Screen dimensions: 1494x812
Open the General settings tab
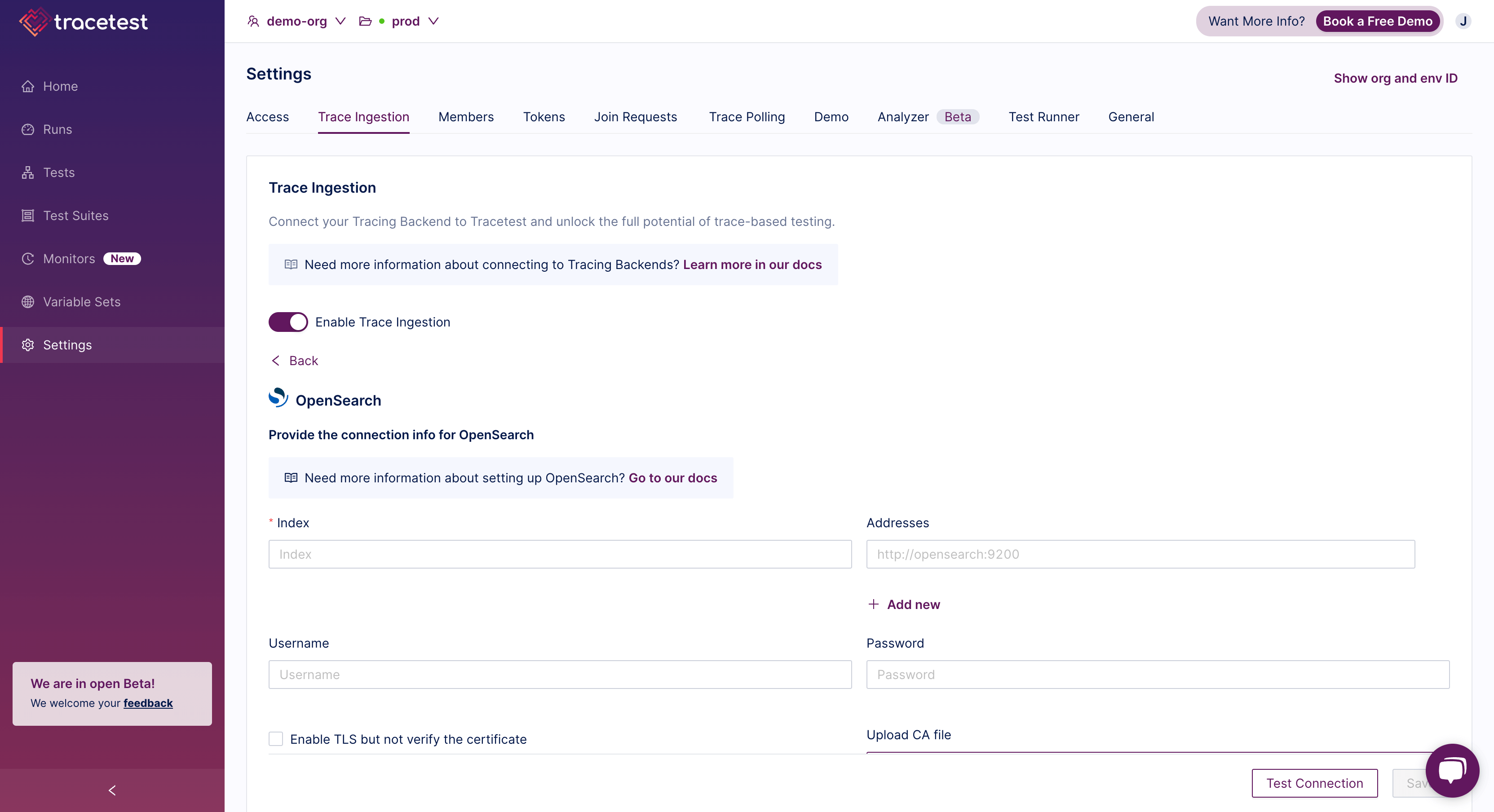coord(1131,117)
